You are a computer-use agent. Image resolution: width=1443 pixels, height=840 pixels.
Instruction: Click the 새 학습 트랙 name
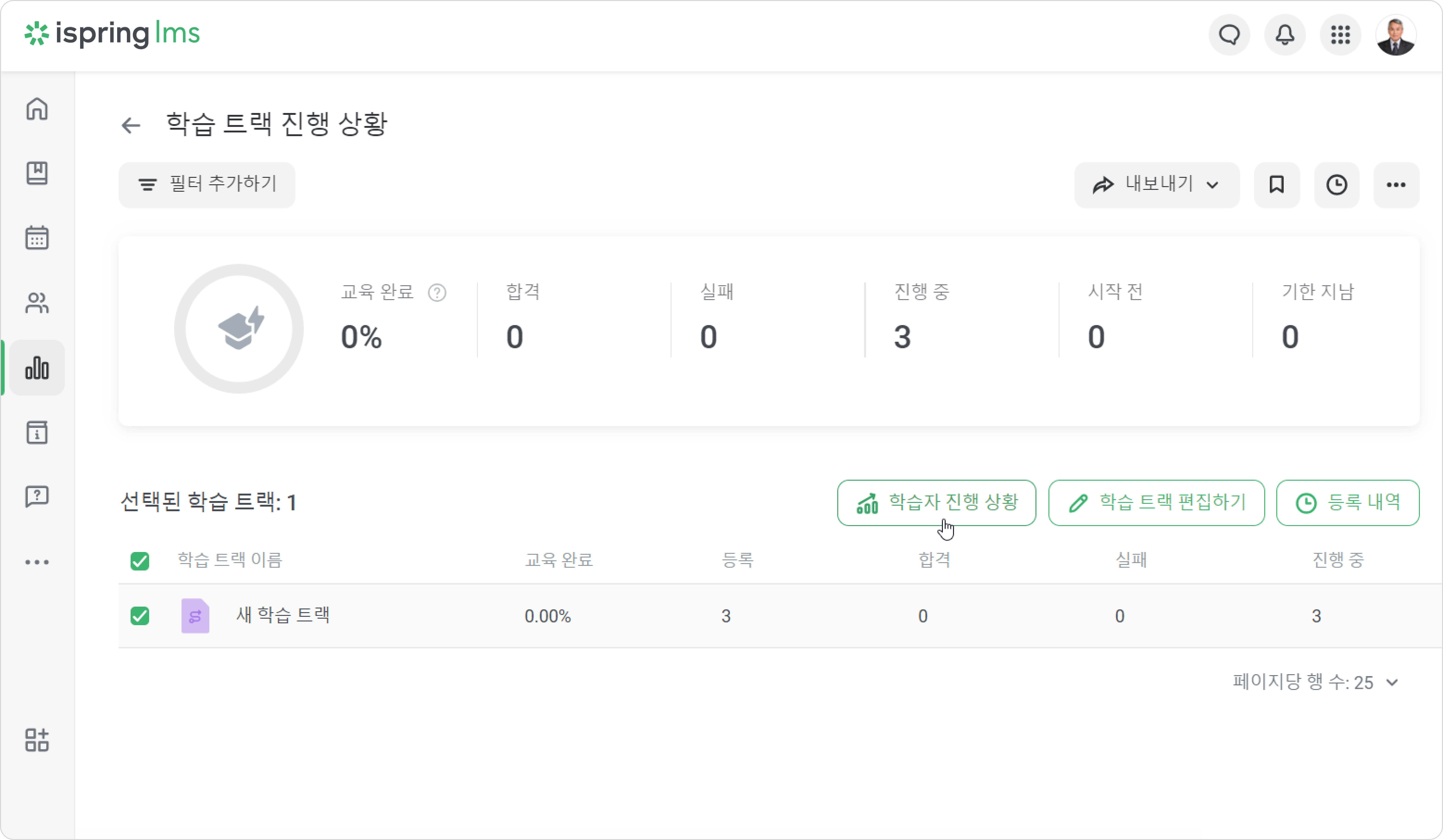pyautogui.click(x=283, y=615)
